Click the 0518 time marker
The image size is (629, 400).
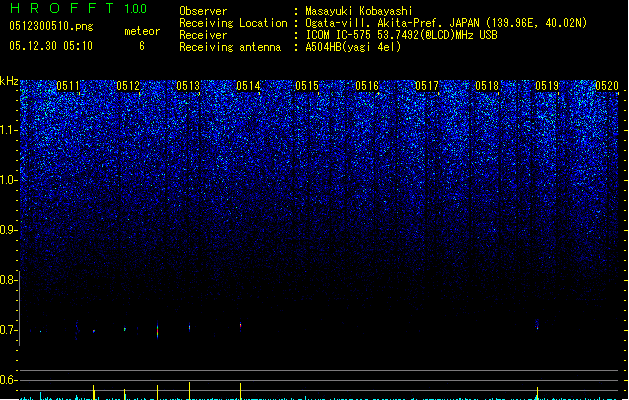(487, 87)
